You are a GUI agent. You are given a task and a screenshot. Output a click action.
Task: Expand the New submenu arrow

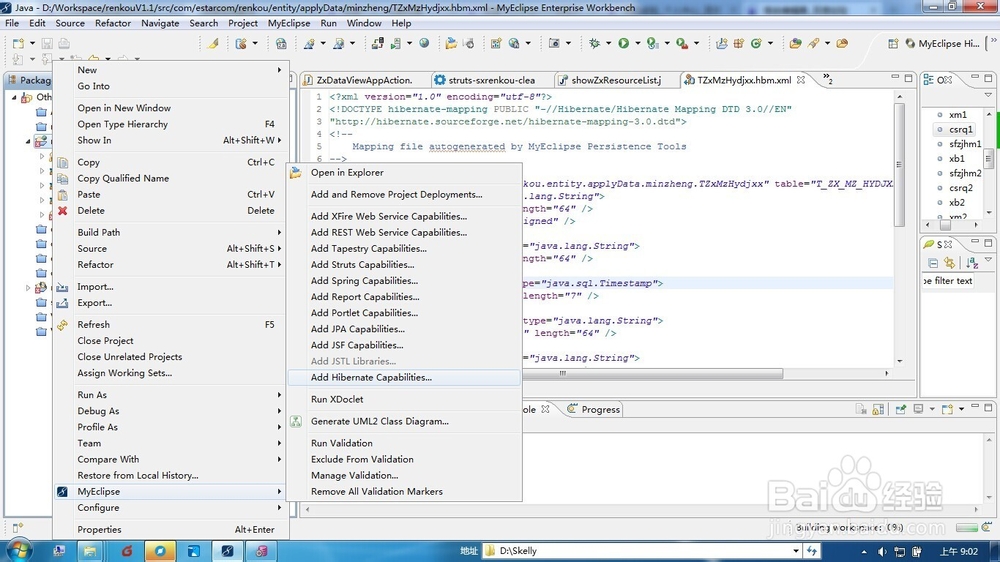[279, 70]
